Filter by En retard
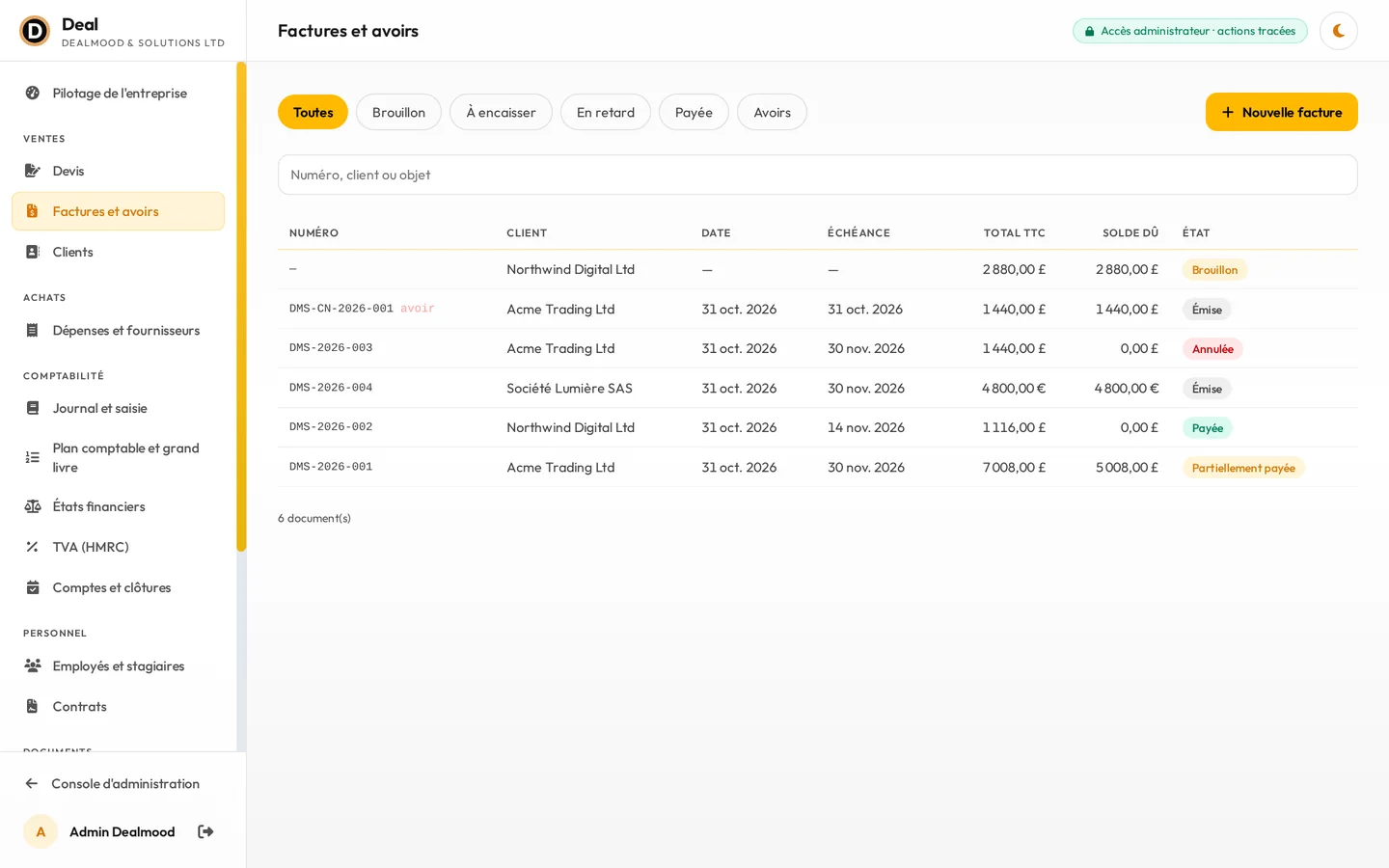This screenshot has width=1389, height=868. coord(606,112)
